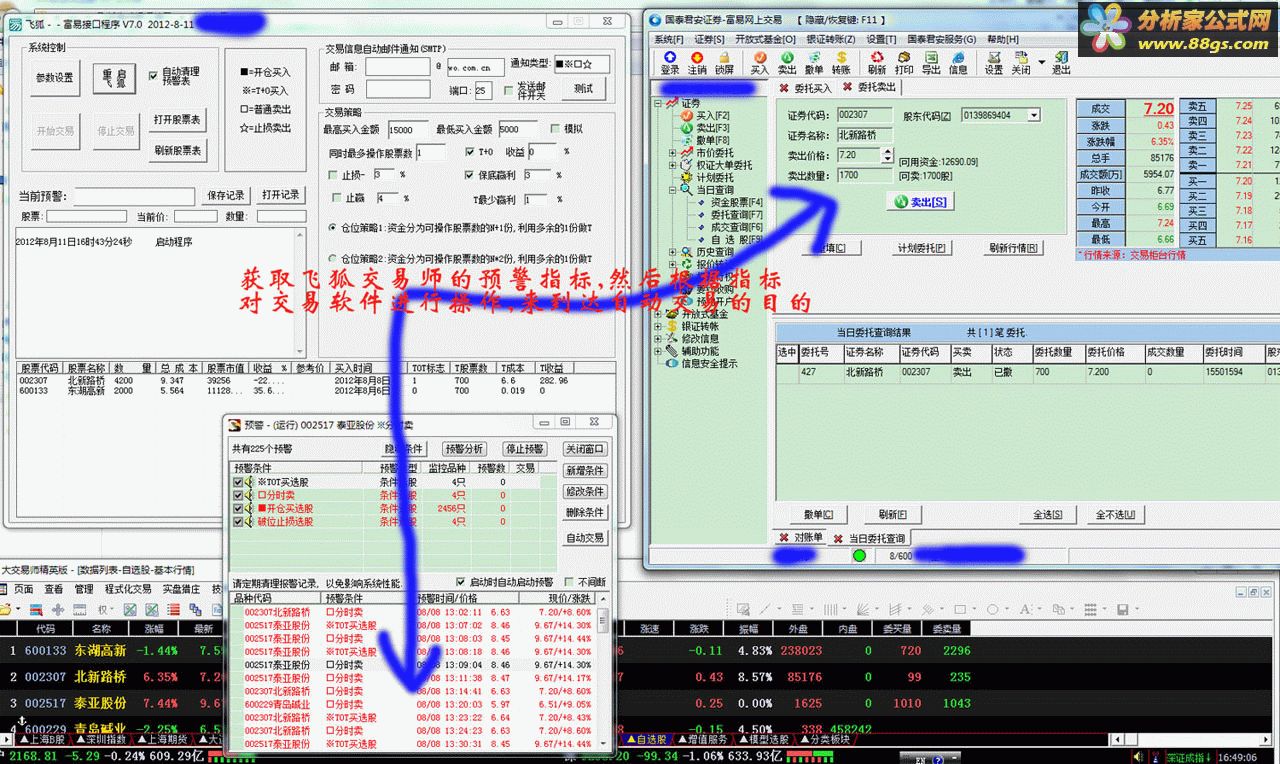
Task: Open the 系统[F] menu
Action: 669,39
